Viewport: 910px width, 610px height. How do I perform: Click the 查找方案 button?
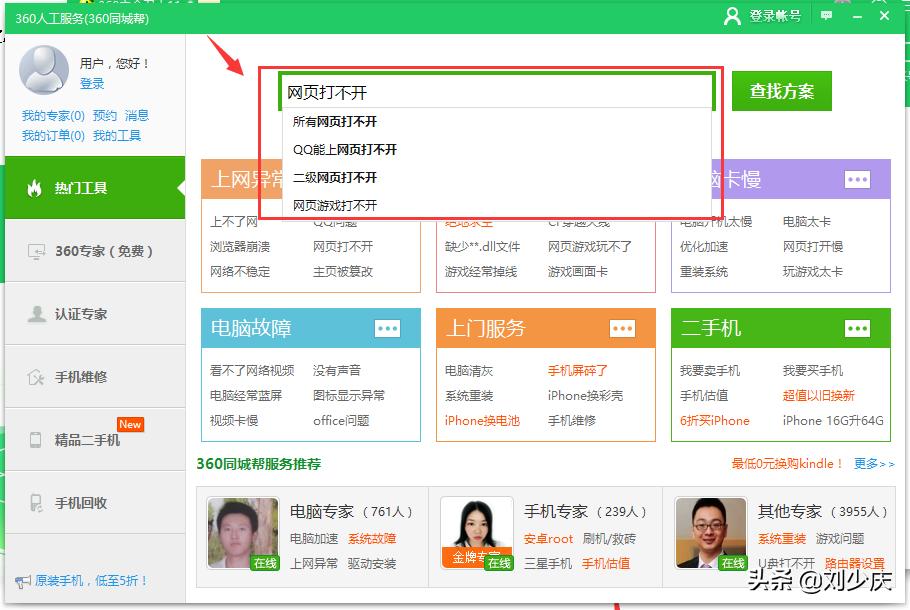click(781, 90)
